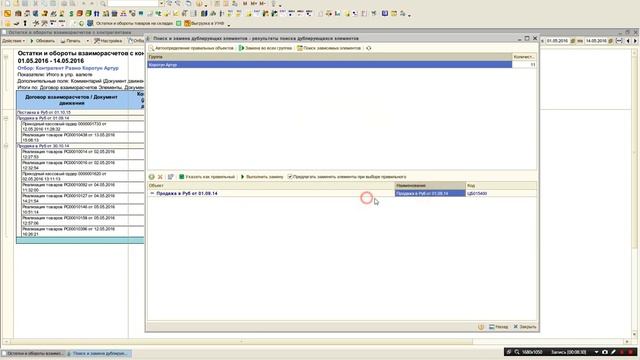This screenshot has height=360, width=640.
Task: Click 'M+' memory icon in top toolbar
Action: (254, 3)
